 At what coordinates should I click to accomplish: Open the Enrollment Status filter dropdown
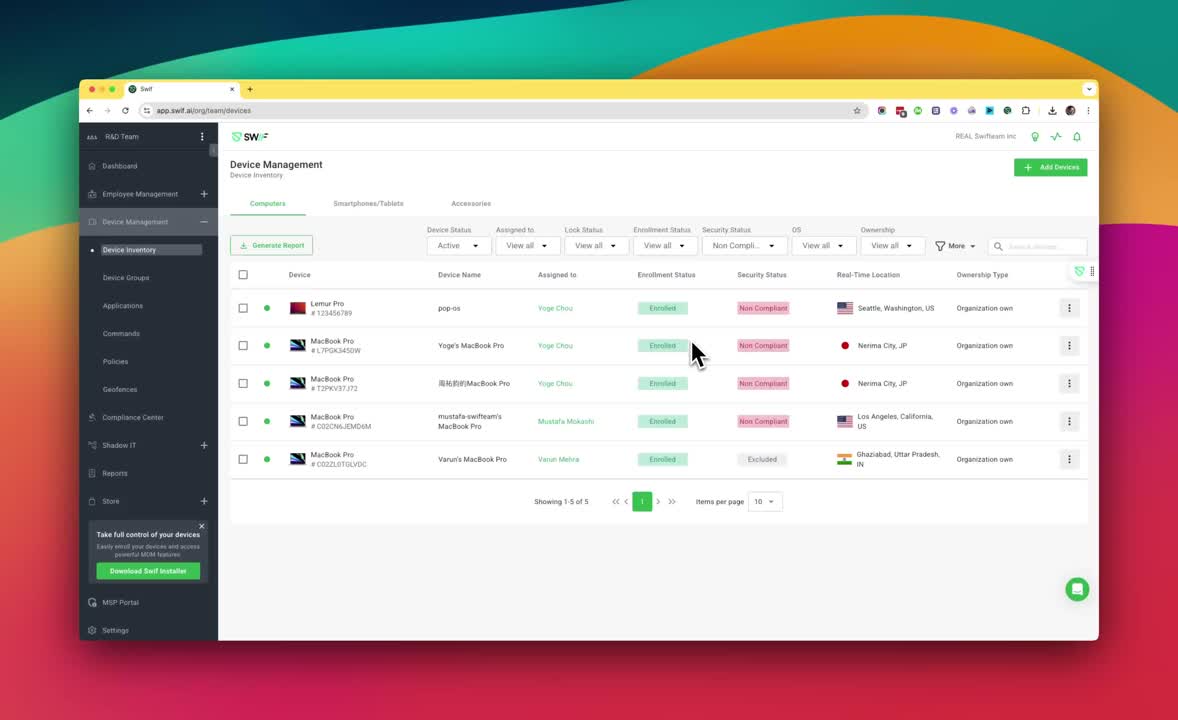tap(665, 246)
